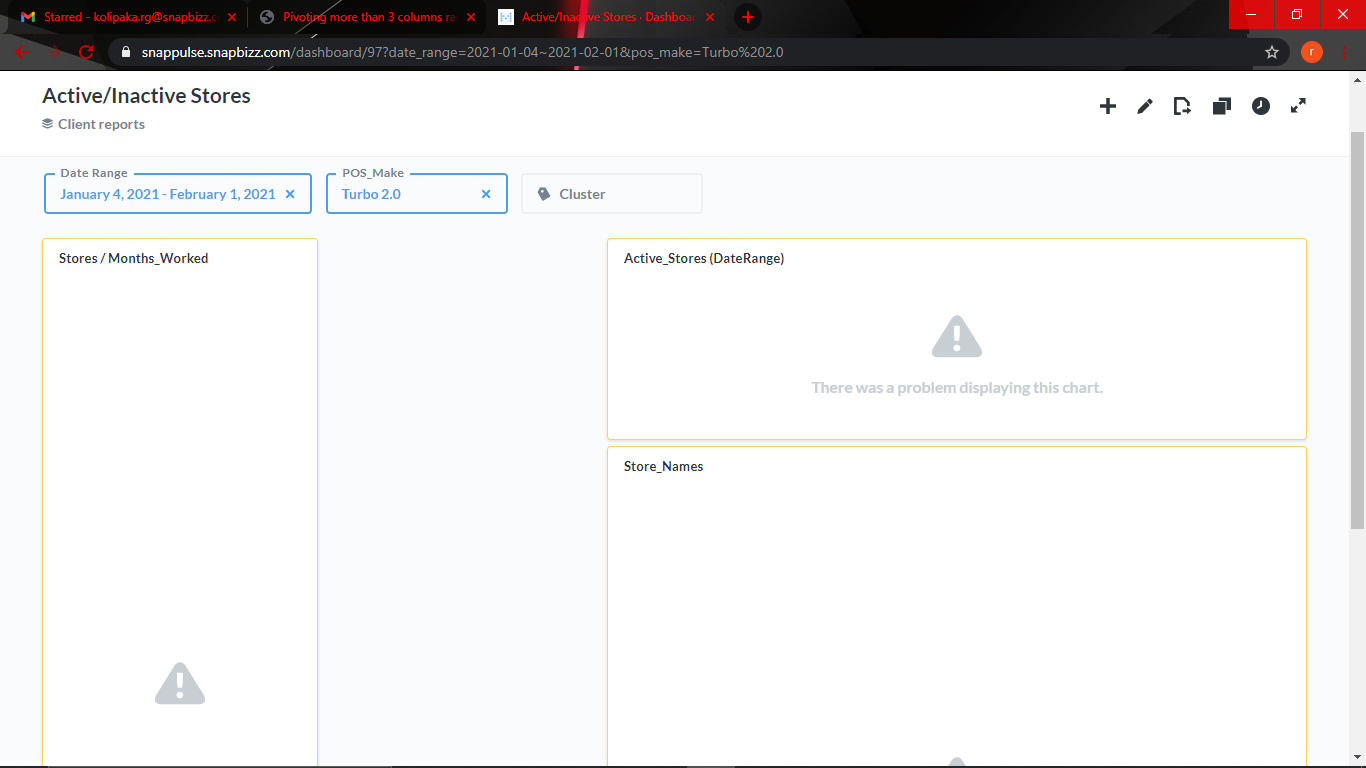This screenshot has width=1366, height=768.
Task: Open the refresh schedule clock icon
Action: (x=1261, y=106)
